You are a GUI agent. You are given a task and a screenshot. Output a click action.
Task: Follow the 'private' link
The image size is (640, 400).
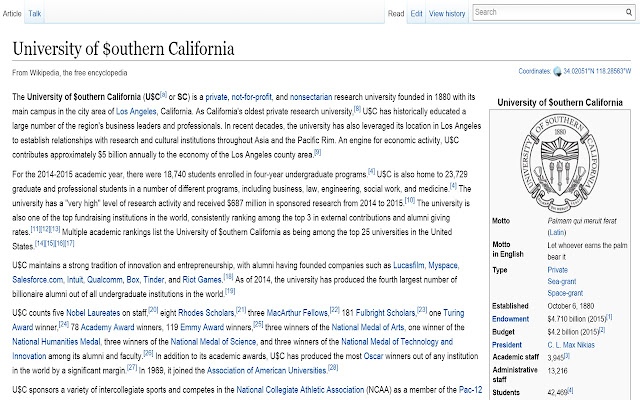click(216, 97)
